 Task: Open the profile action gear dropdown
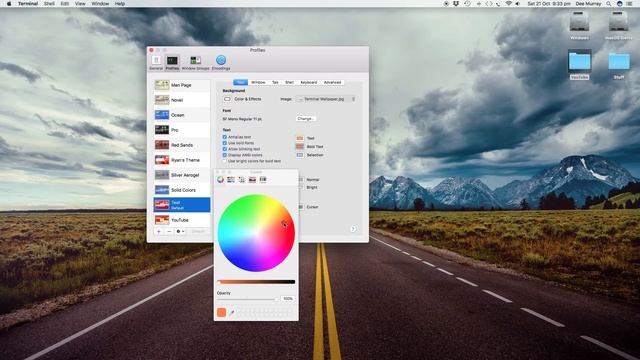180,231
